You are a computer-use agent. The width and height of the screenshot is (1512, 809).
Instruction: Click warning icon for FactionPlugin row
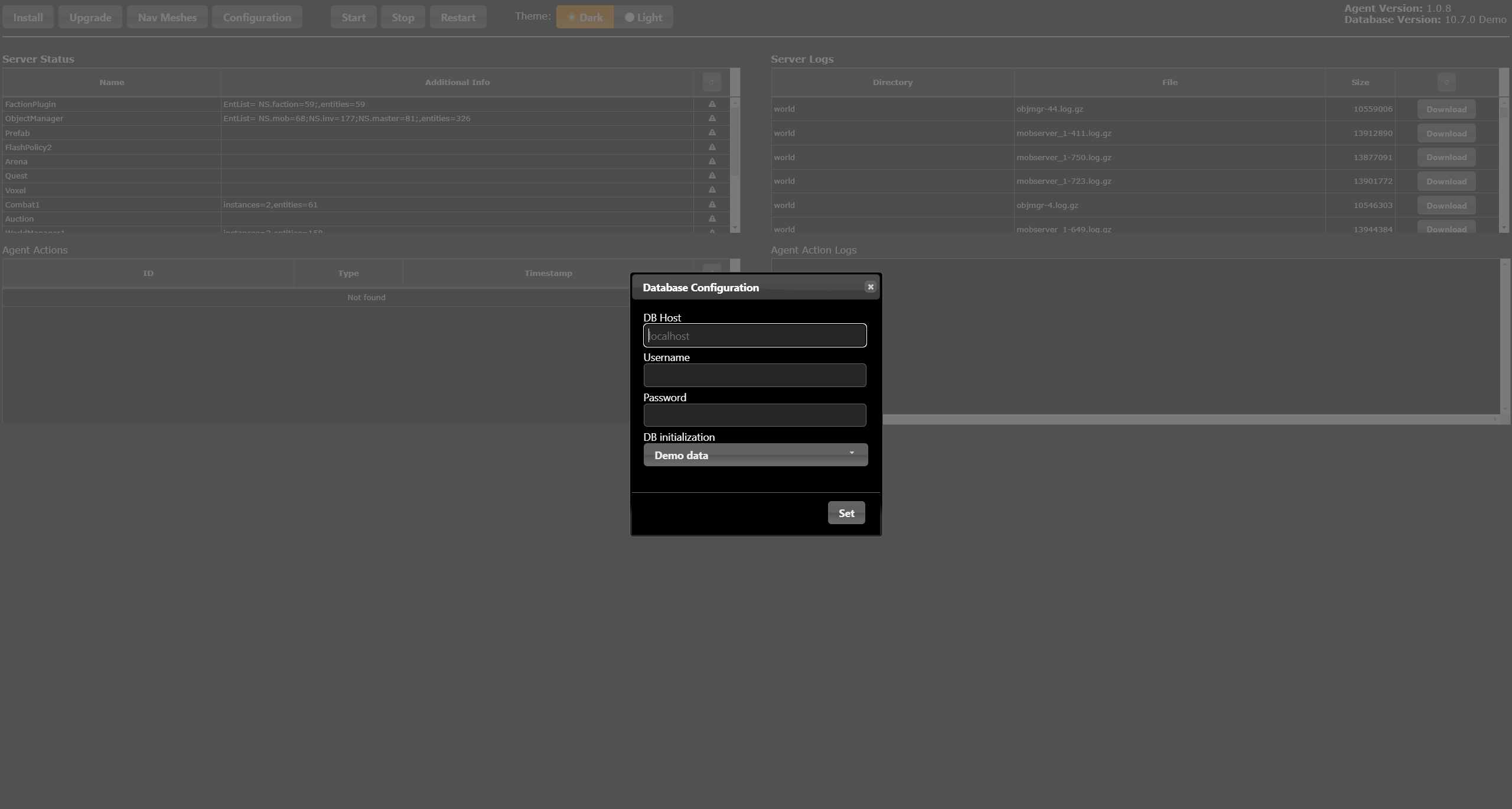pos(712,104)
